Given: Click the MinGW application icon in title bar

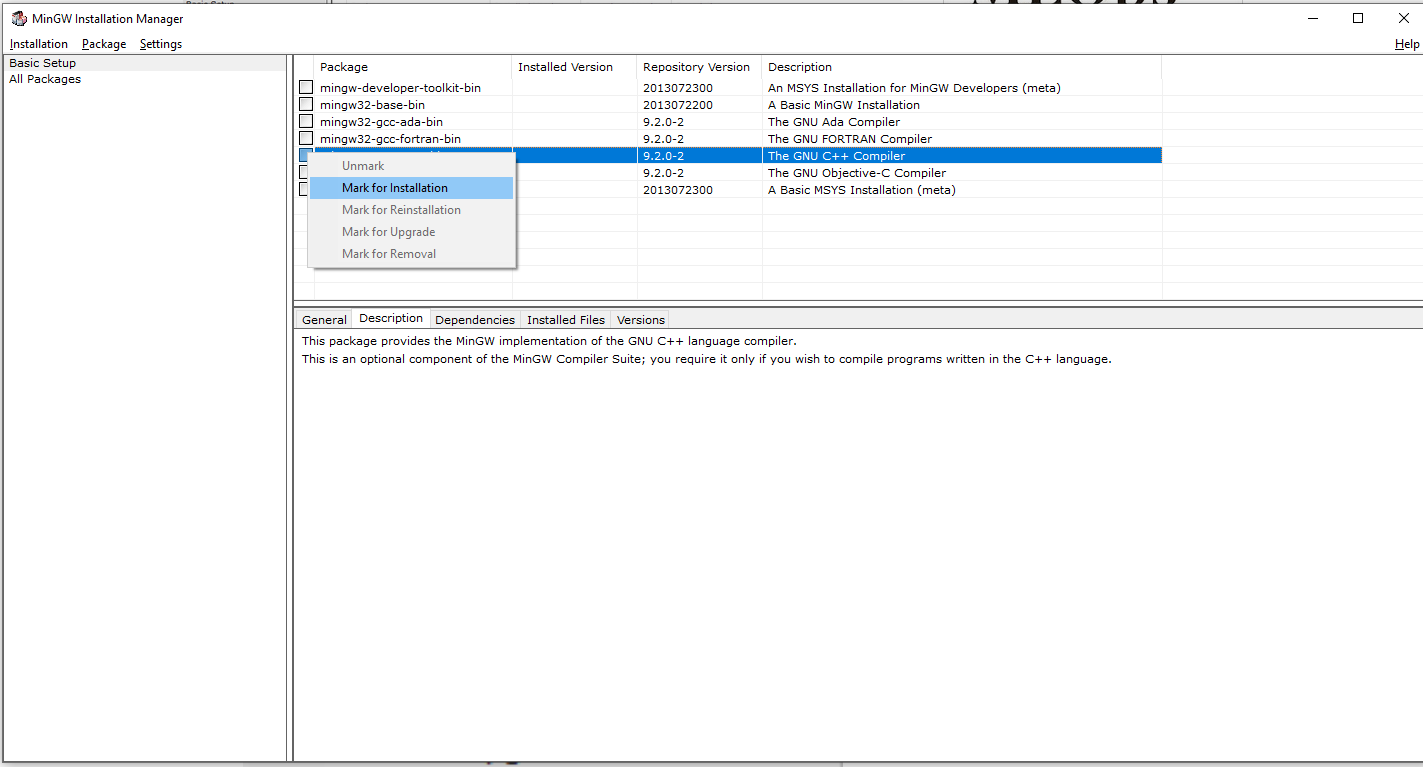Looking at the screenshot, I should 18,18.
